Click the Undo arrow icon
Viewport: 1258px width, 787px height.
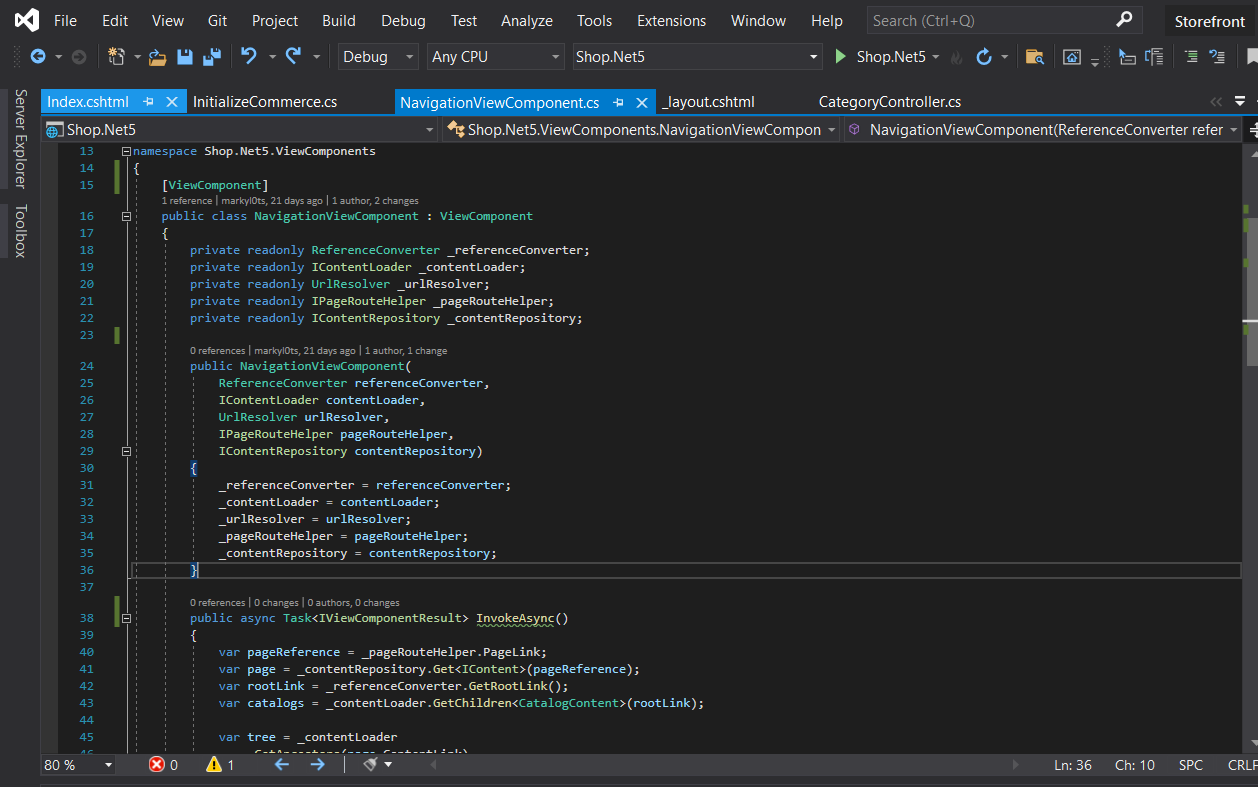click(x=249, y=57)
